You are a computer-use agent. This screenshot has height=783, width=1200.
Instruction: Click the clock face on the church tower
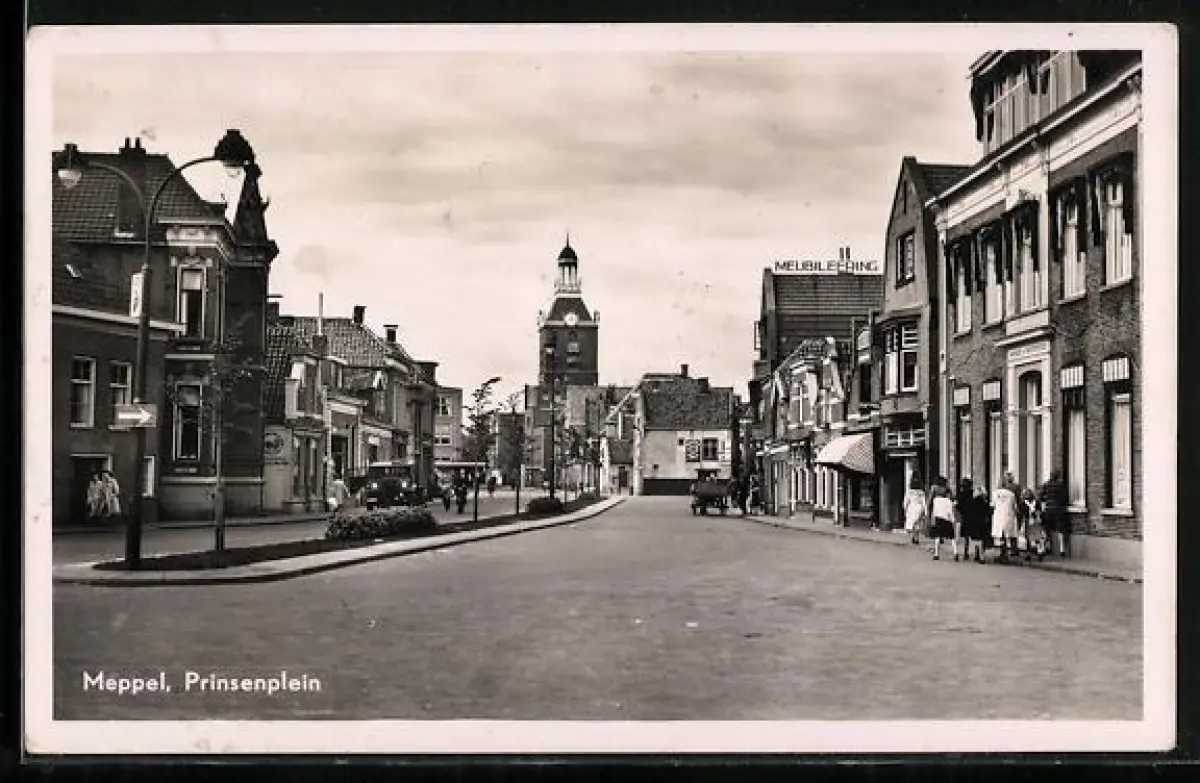pos(569,320)
